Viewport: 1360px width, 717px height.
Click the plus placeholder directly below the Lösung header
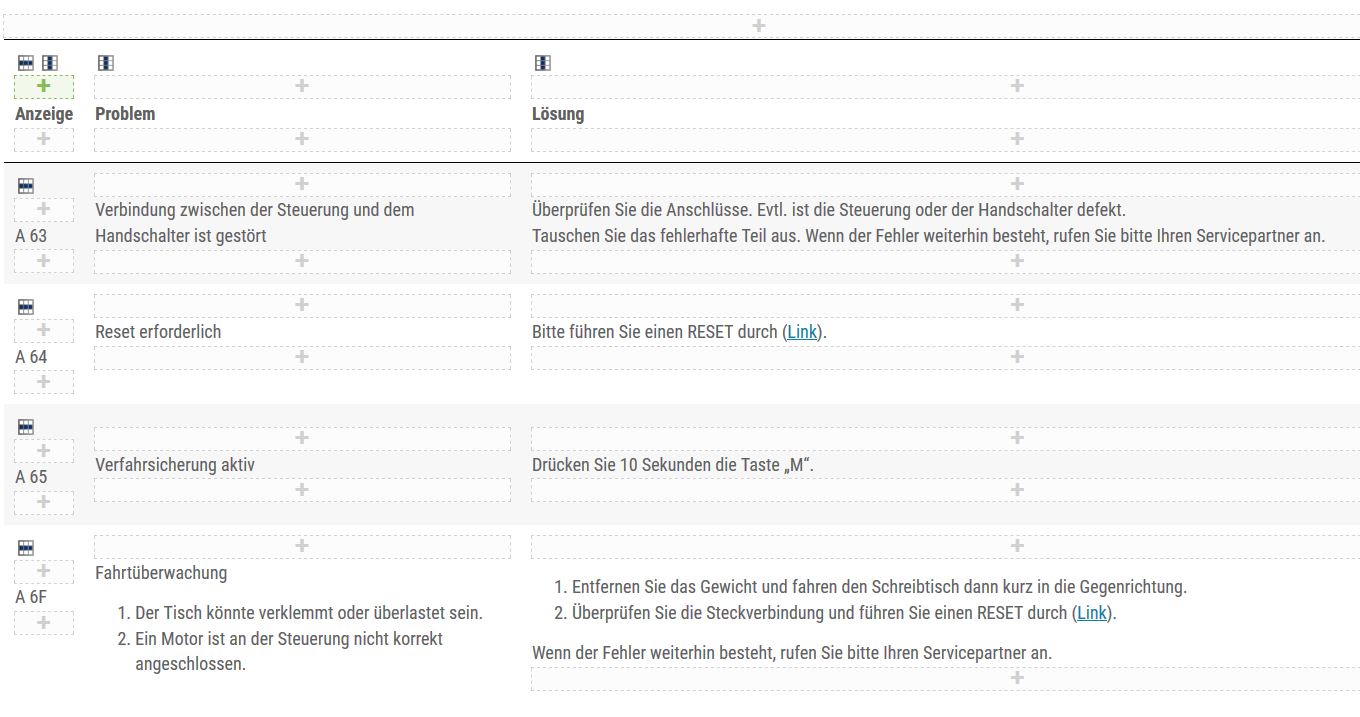(1017, 139)
